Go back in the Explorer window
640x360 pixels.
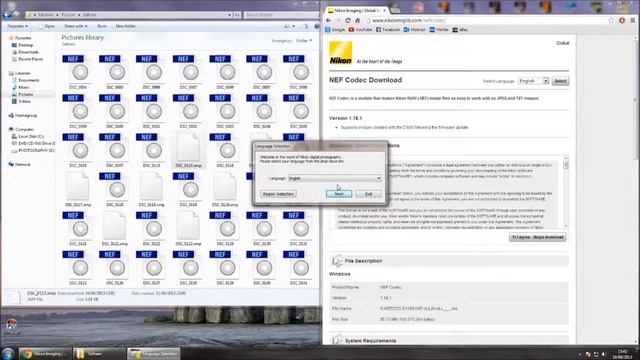(x=7, y=15)
